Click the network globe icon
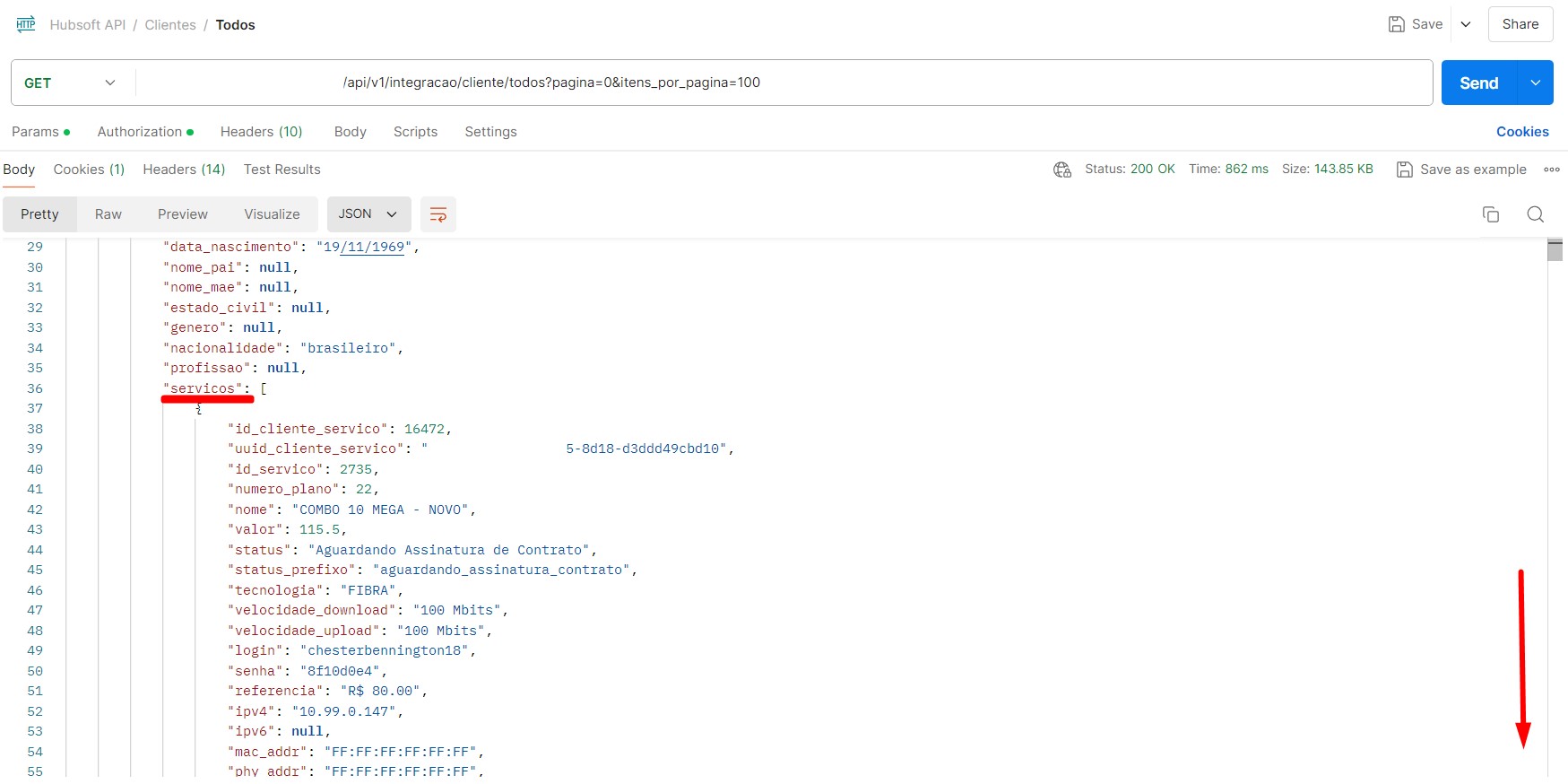This screenshot has height=784, width=1568. 1062,170
